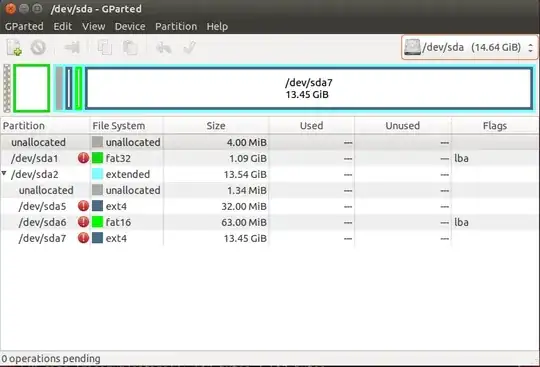
Task: Click the green fat32 color swatch for sda1
Action: tap(97, 158)
